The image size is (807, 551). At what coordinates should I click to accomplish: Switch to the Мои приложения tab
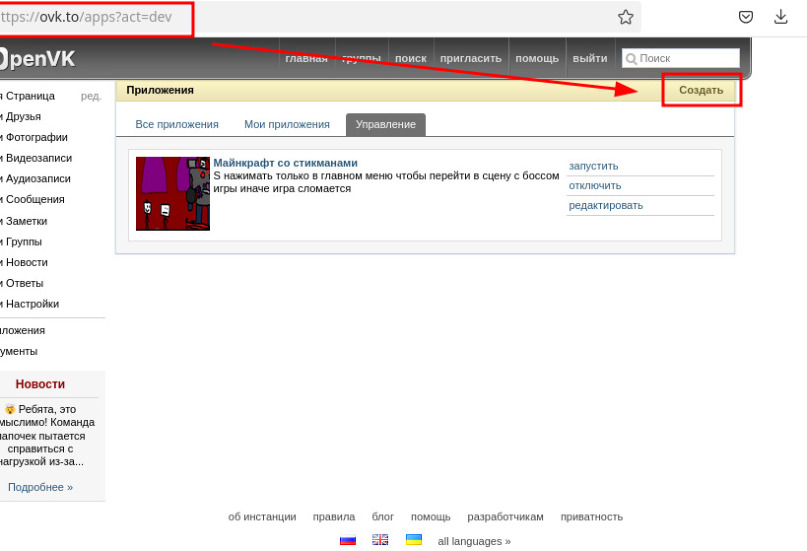287,125
